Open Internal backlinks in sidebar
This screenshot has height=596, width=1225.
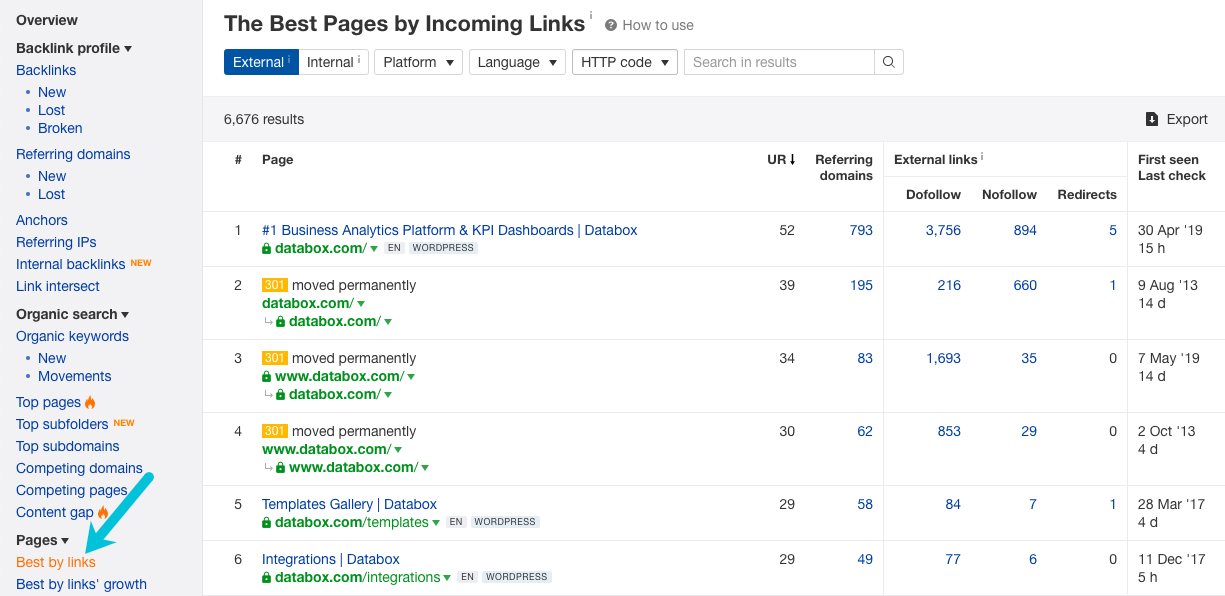coord(70,264)
